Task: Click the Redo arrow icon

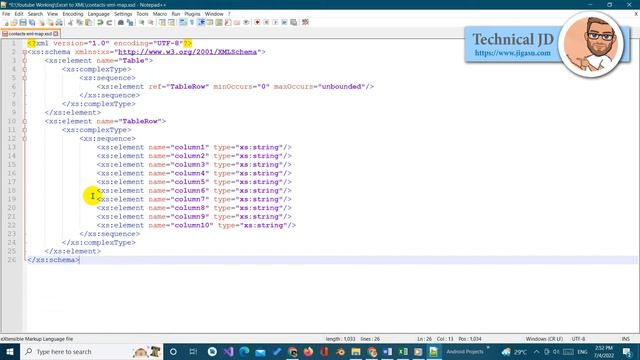Action: pyautogui.click(x=109, y=22)
